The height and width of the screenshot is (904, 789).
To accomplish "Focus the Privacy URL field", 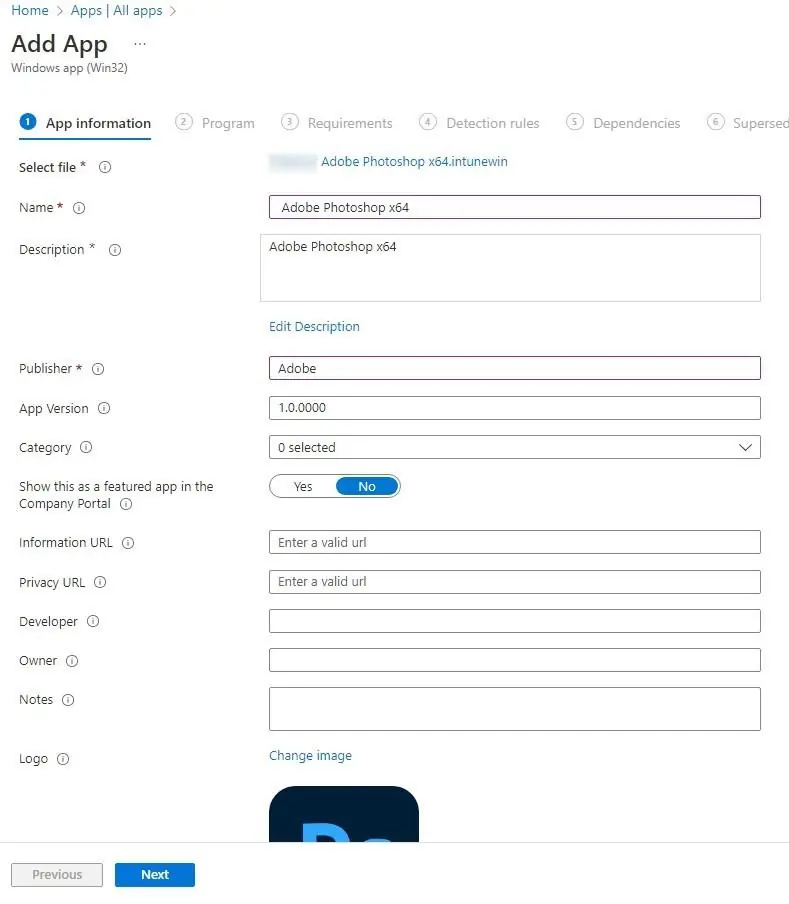I will pos(515,582).
